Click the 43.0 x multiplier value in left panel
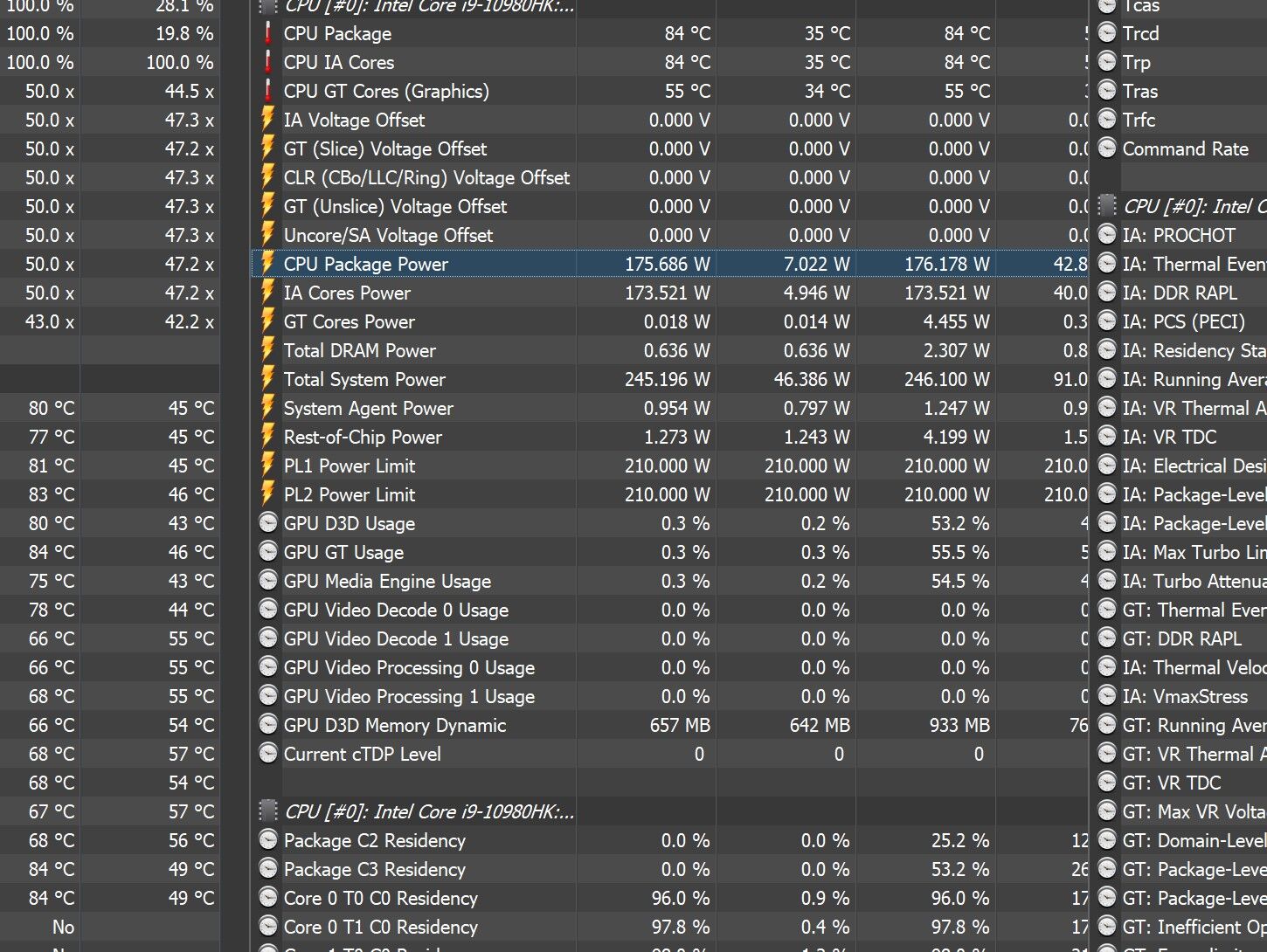 [x=50, y=321]
